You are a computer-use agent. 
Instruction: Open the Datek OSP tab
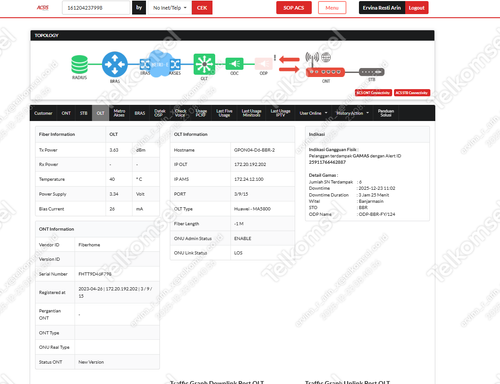pos(160,113)
